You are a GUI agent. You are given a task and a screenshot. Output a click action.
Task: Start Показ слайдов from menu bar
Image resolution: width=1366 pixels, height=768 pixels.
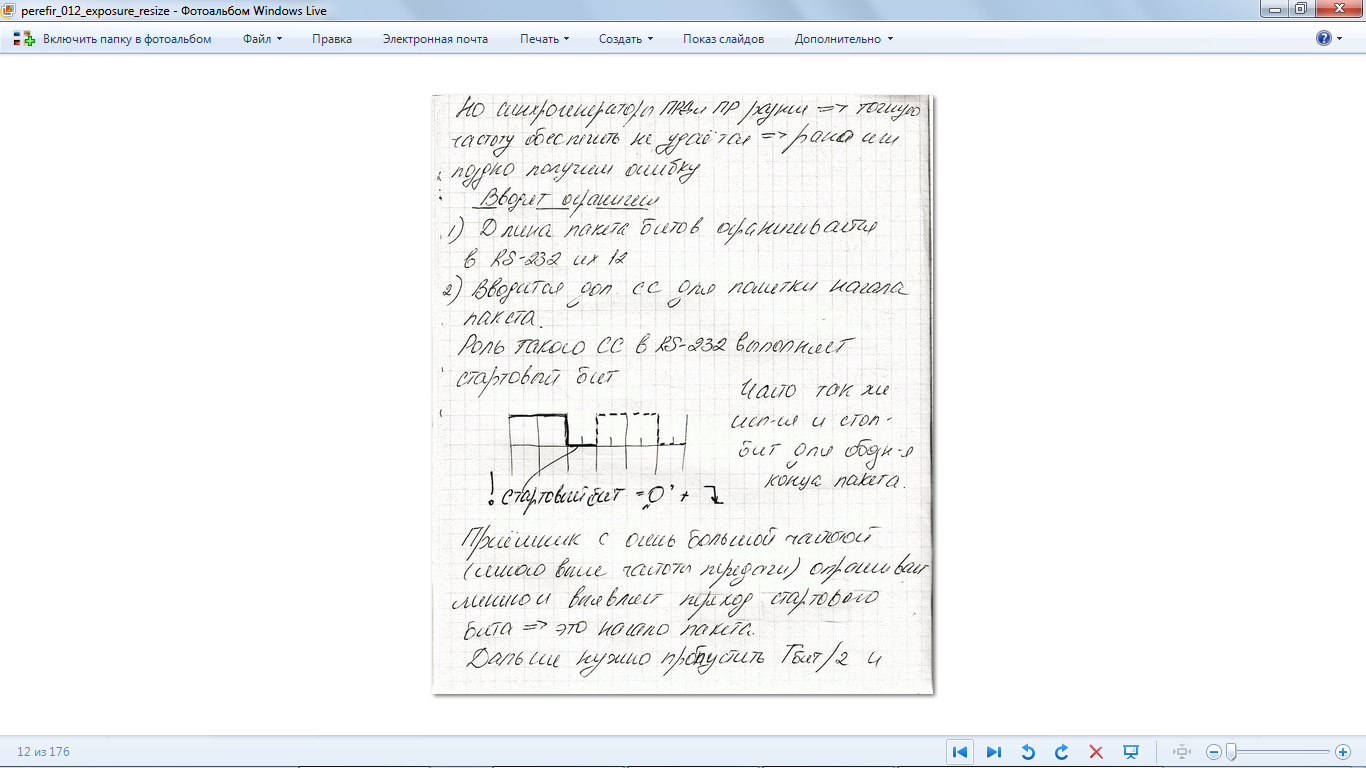pos(724,39)
